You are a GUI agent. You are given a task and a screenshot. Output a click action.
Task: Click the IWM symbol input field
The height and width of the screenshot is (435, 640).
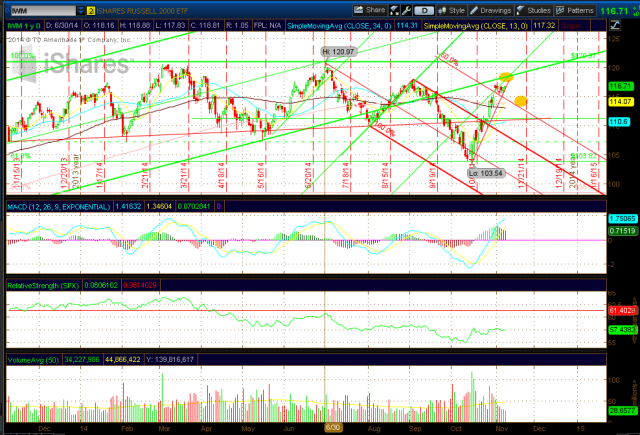pos(43,11)
